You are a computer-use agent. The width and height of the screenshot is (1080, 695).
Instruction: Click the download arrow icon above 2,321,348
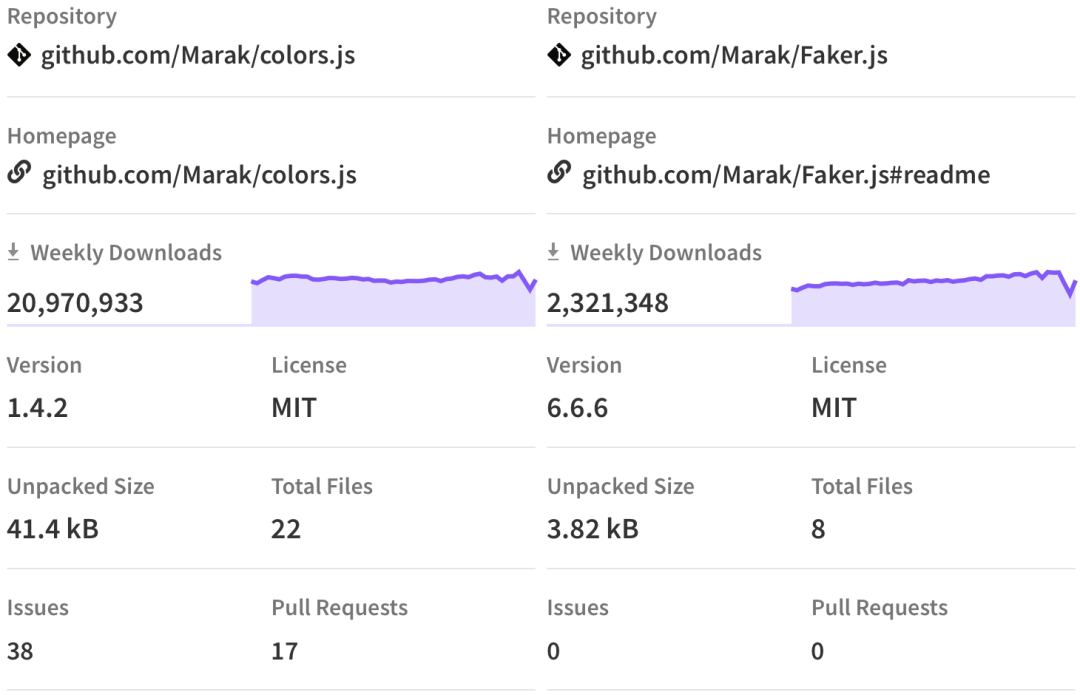[554, 253]
